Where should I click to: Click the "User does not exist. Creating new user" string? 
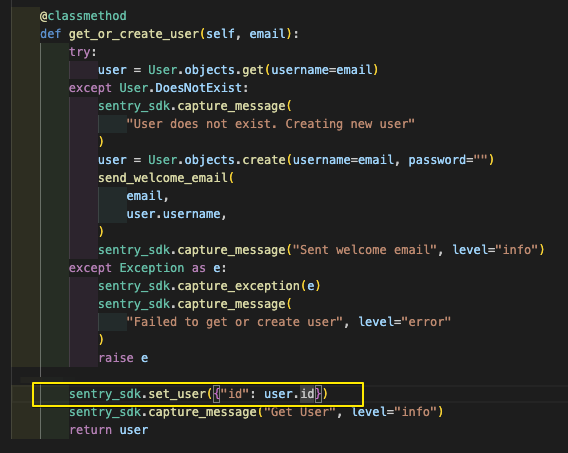tap(270, 124)
